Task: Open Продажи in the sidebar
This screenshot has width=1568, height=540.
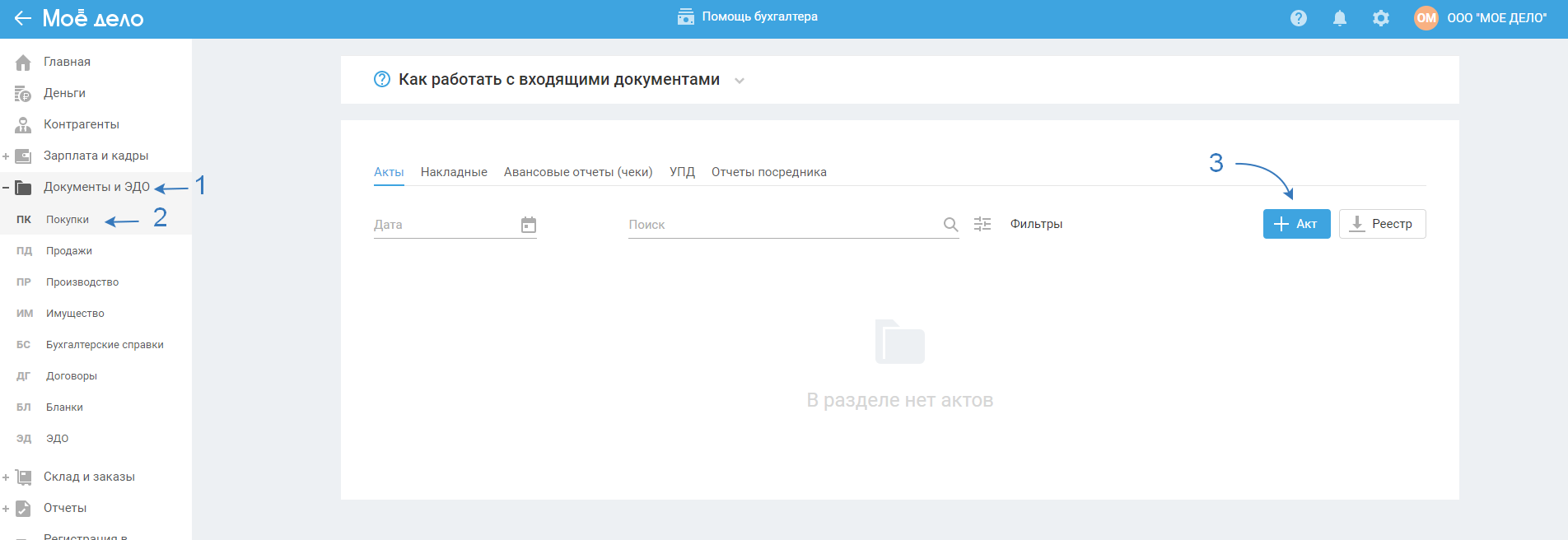Action: tap(69, 251)
